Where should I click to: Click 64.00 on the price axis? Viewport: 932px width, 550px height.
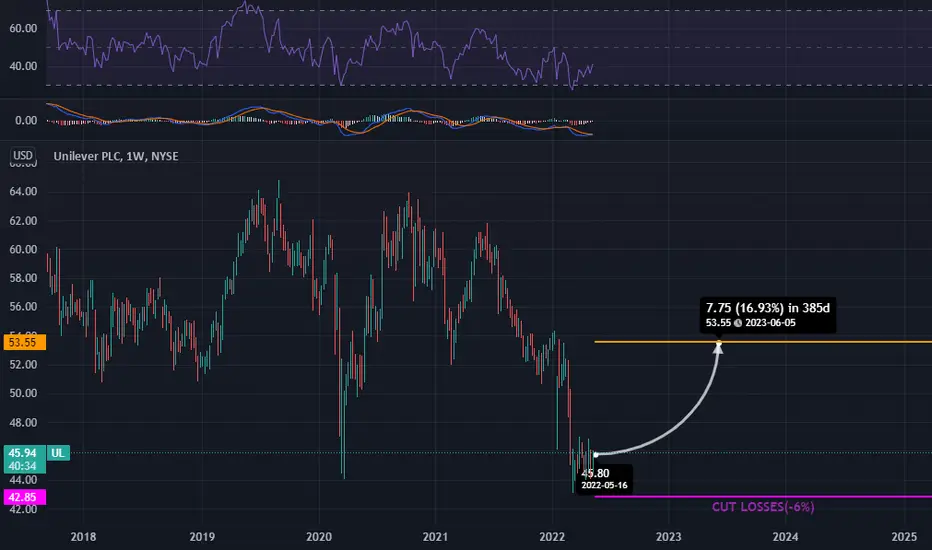(23, 191)
